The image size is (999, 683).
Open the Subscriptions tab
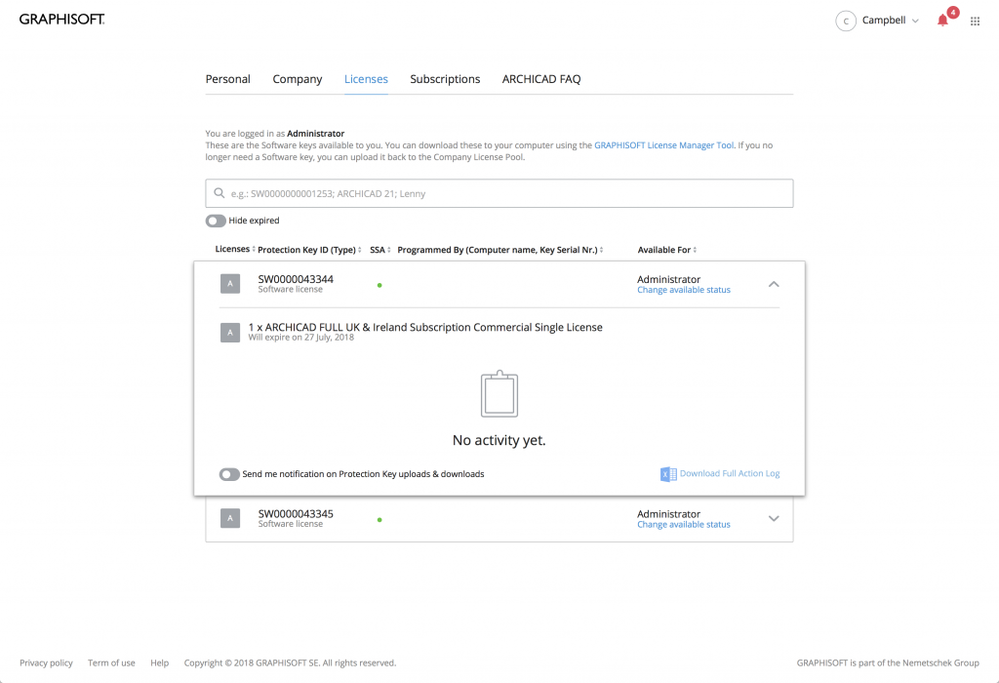pyautogui.click(x=445, y=79)
